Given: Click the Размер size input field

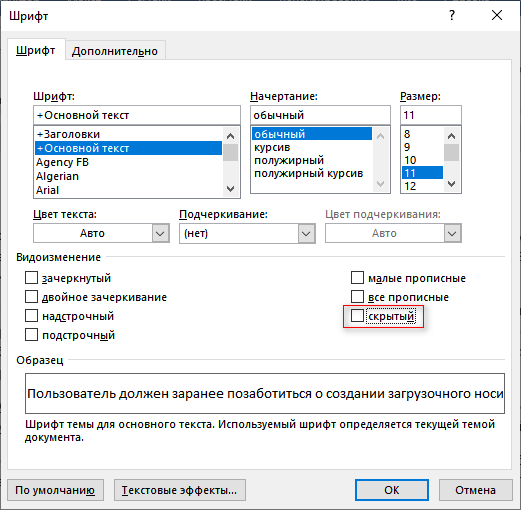Looking at the screenshot, I should 431,115.
